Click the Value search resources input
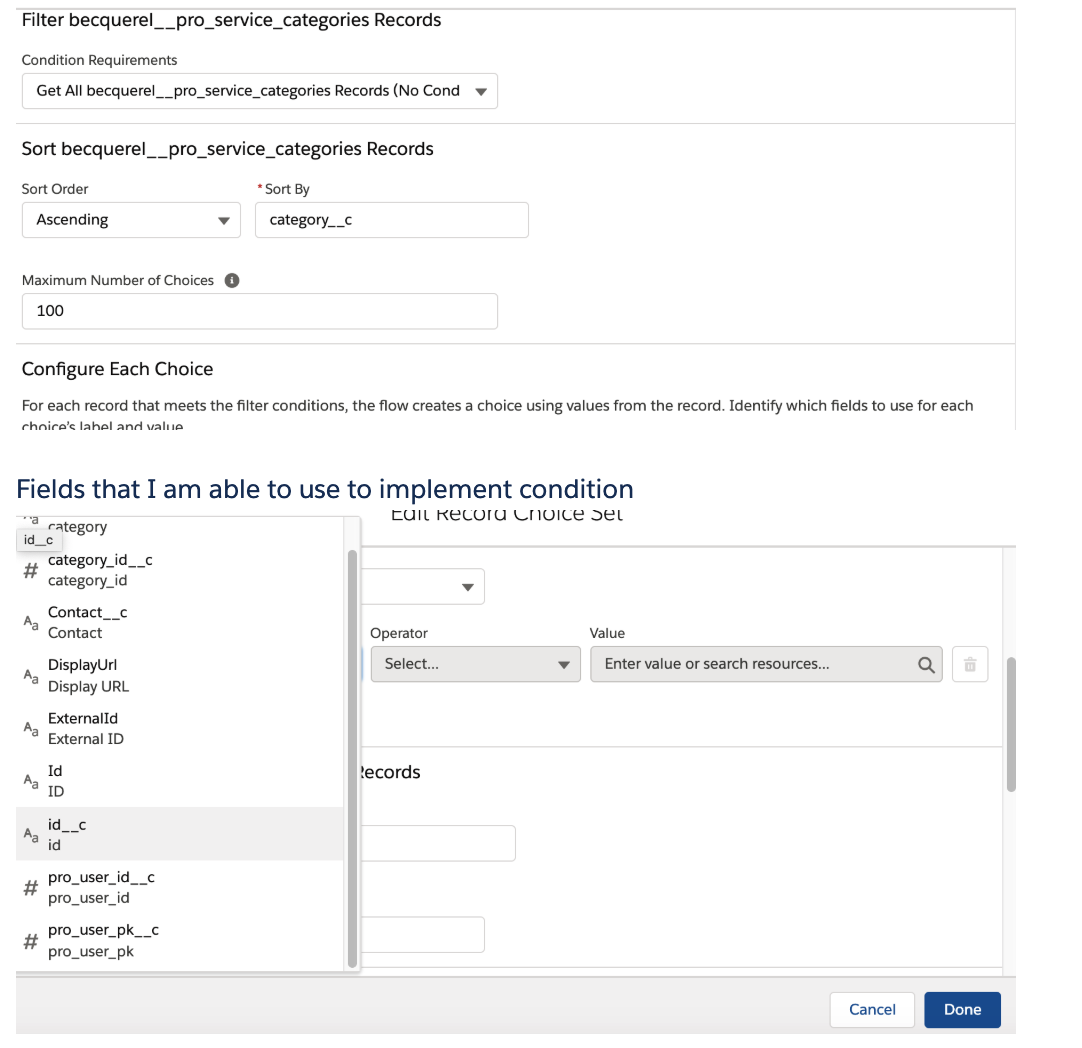The width and height of the screenshot is (1082, 1048). 755,664
